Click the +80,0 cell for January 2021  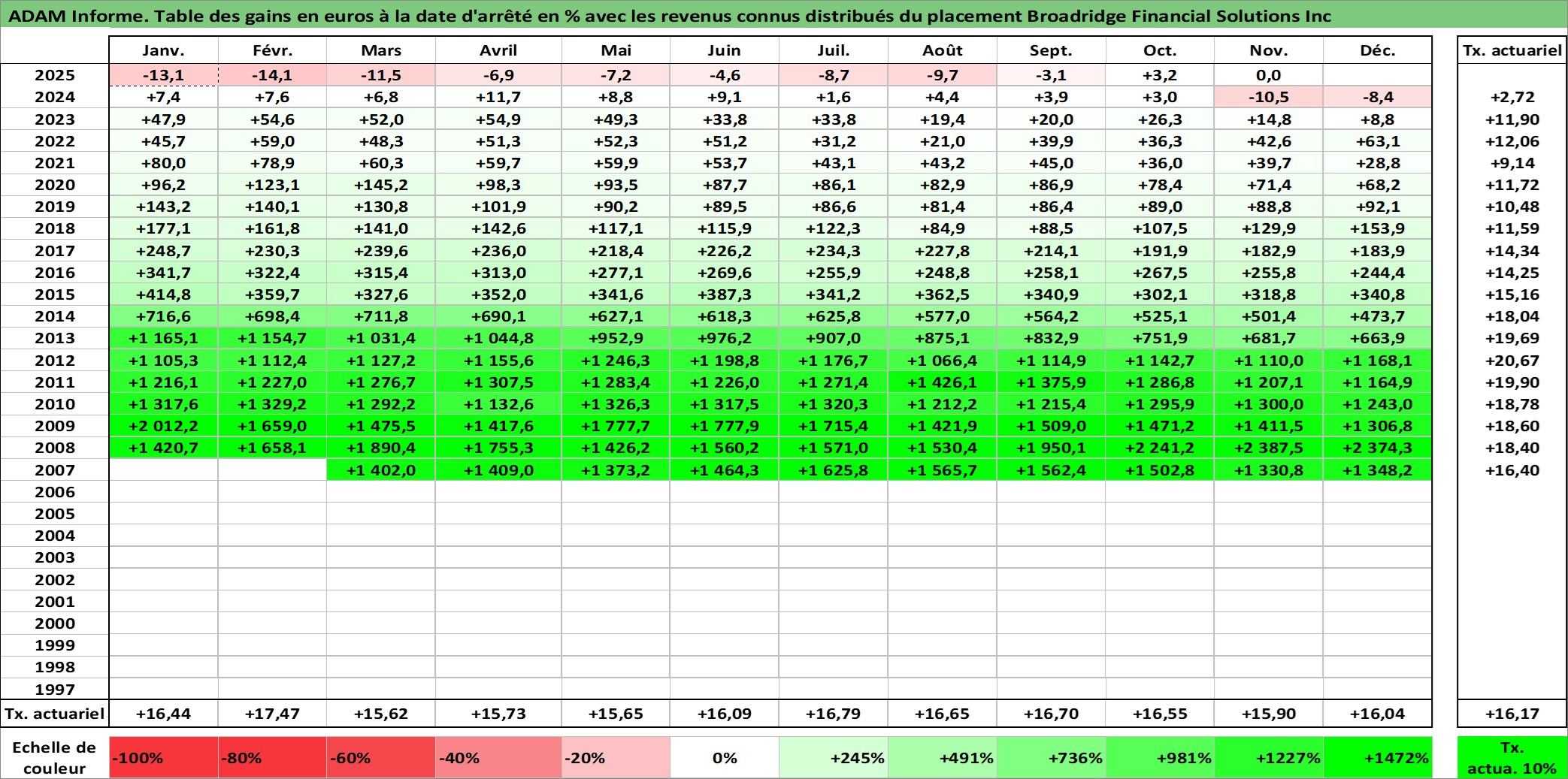point(164,163)
